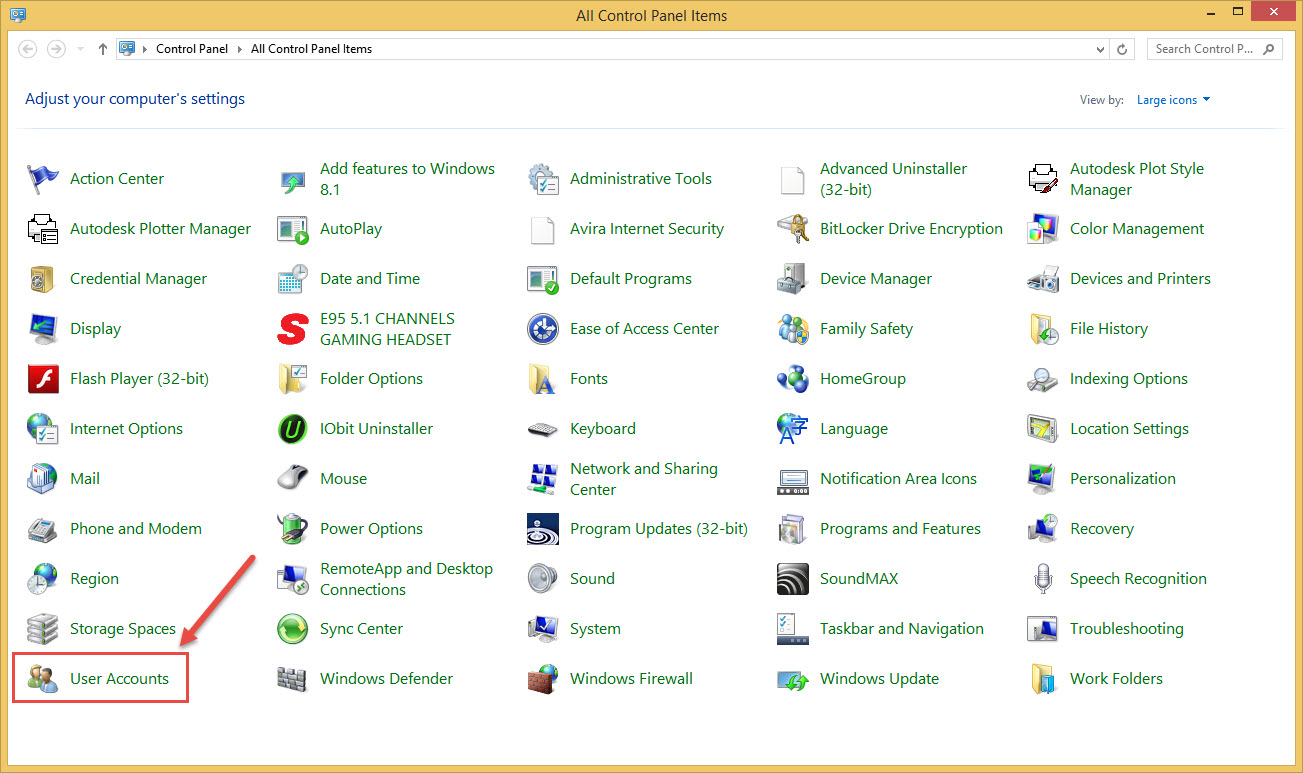Click the BitLocker Drive Encryption icon

793,229
